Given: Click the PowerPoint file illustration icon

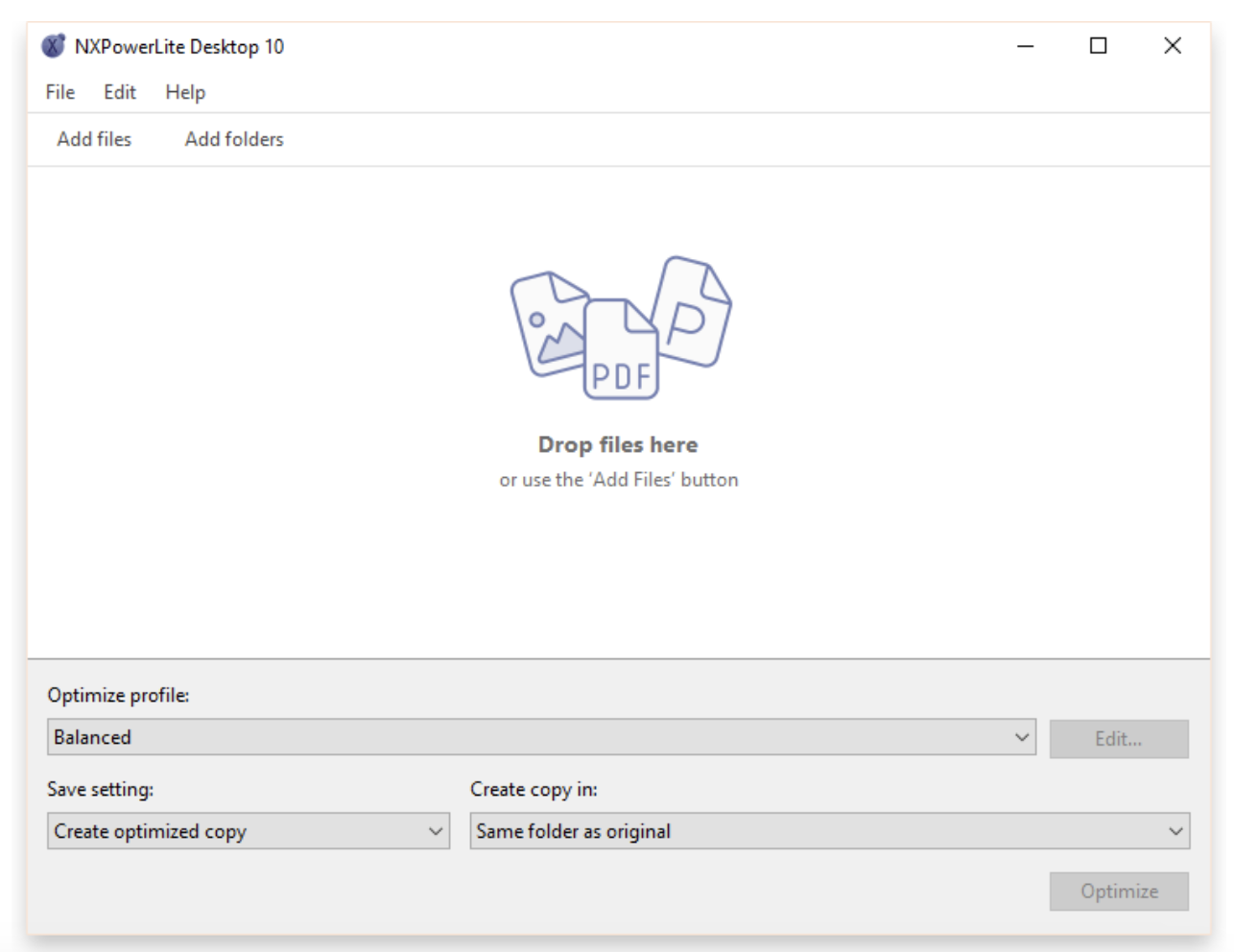Looking at the screenshot, I should (x=693, y=311).
